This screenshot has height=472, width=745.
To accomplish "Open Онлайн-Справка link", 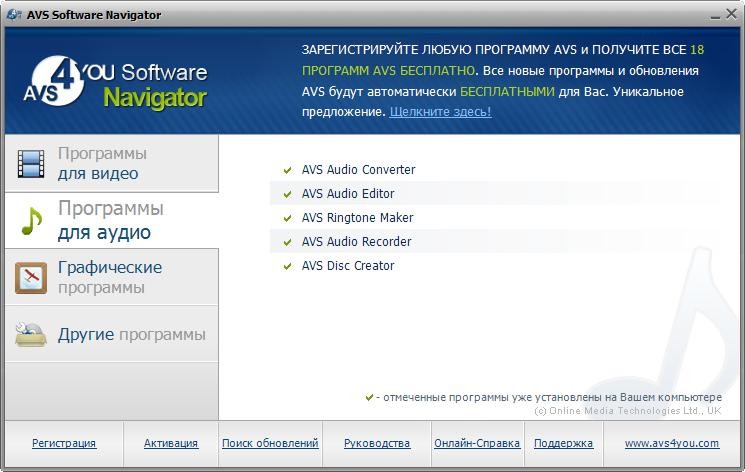I will (x=477, y=443).
